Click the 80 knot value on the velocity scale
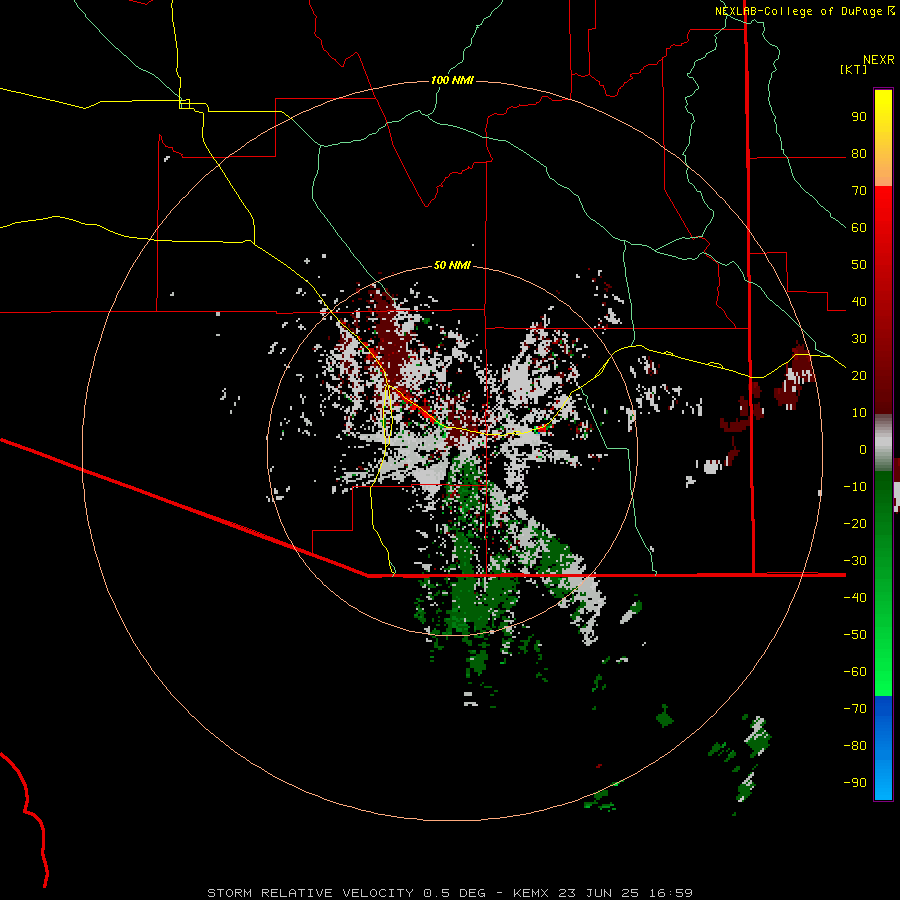Screen dimensions: 900x900 click(859, 153)
